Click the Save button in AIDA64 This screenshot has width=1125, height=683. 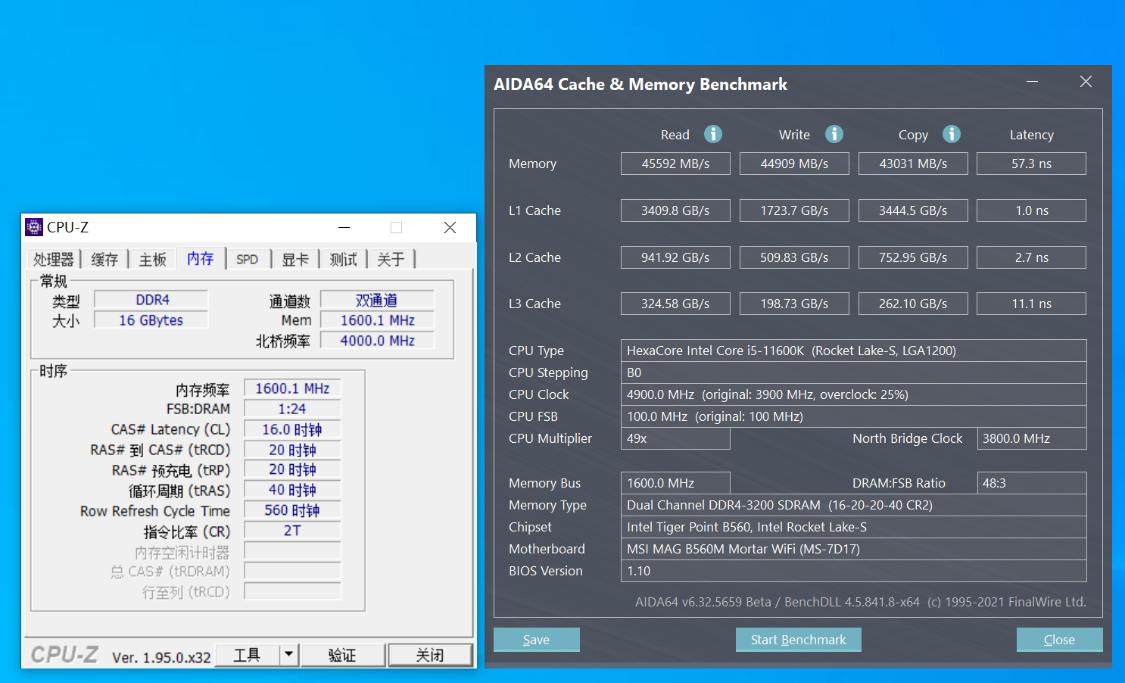tap(536, 639)
